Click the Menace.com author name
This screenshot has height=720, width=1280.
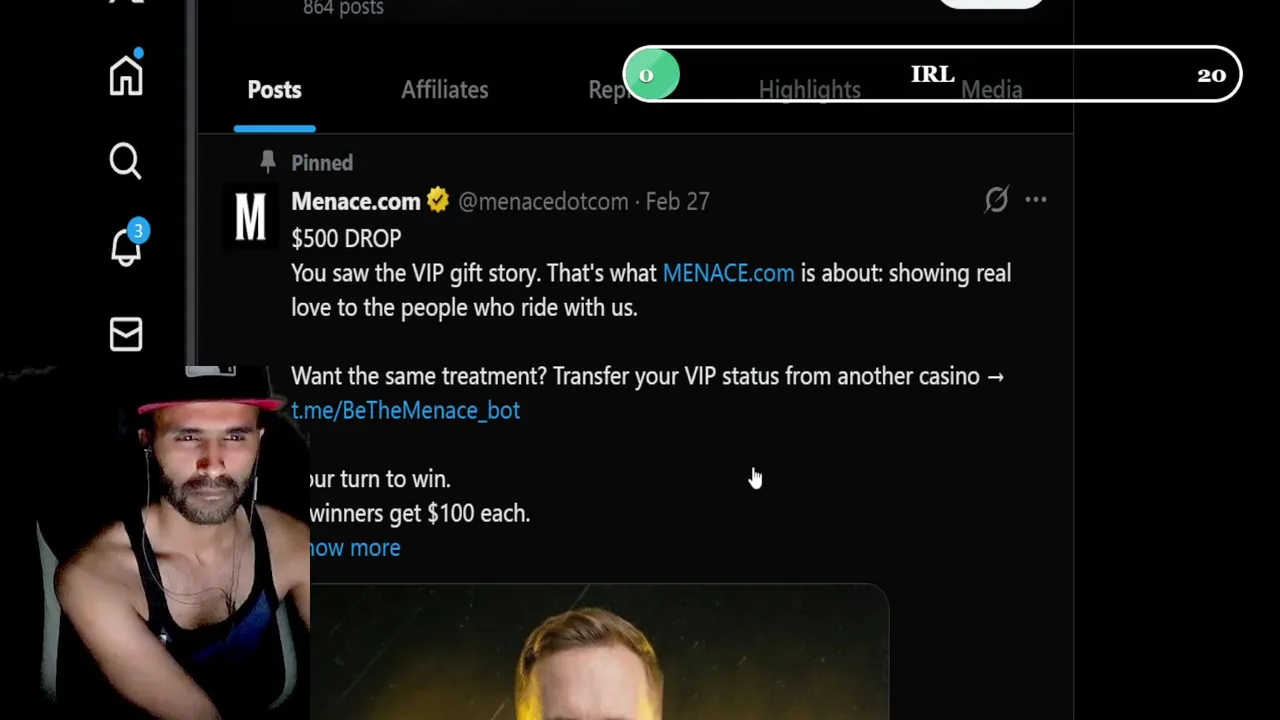tap(356, 201)
